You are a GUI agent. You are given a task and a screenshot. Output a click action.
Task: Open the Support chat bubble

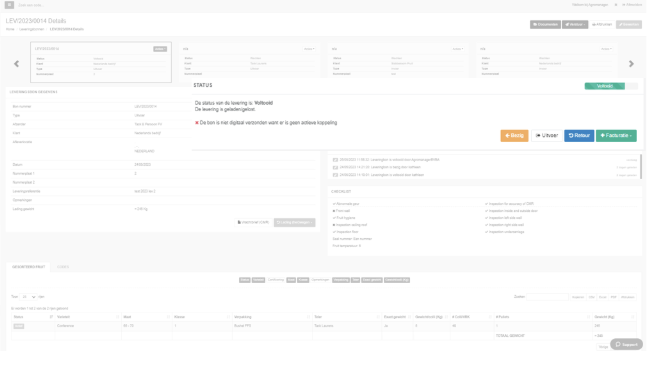627,344
